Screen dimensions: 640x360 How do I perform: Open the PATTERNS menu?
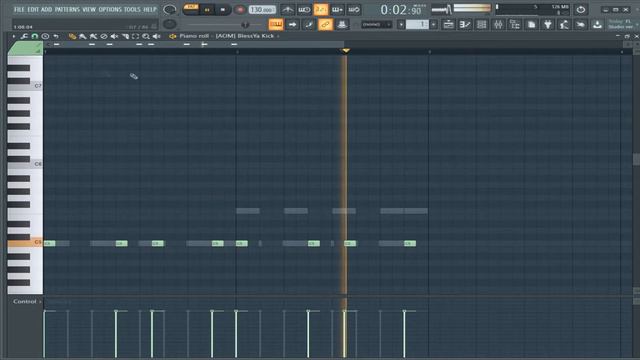[67, 9]
